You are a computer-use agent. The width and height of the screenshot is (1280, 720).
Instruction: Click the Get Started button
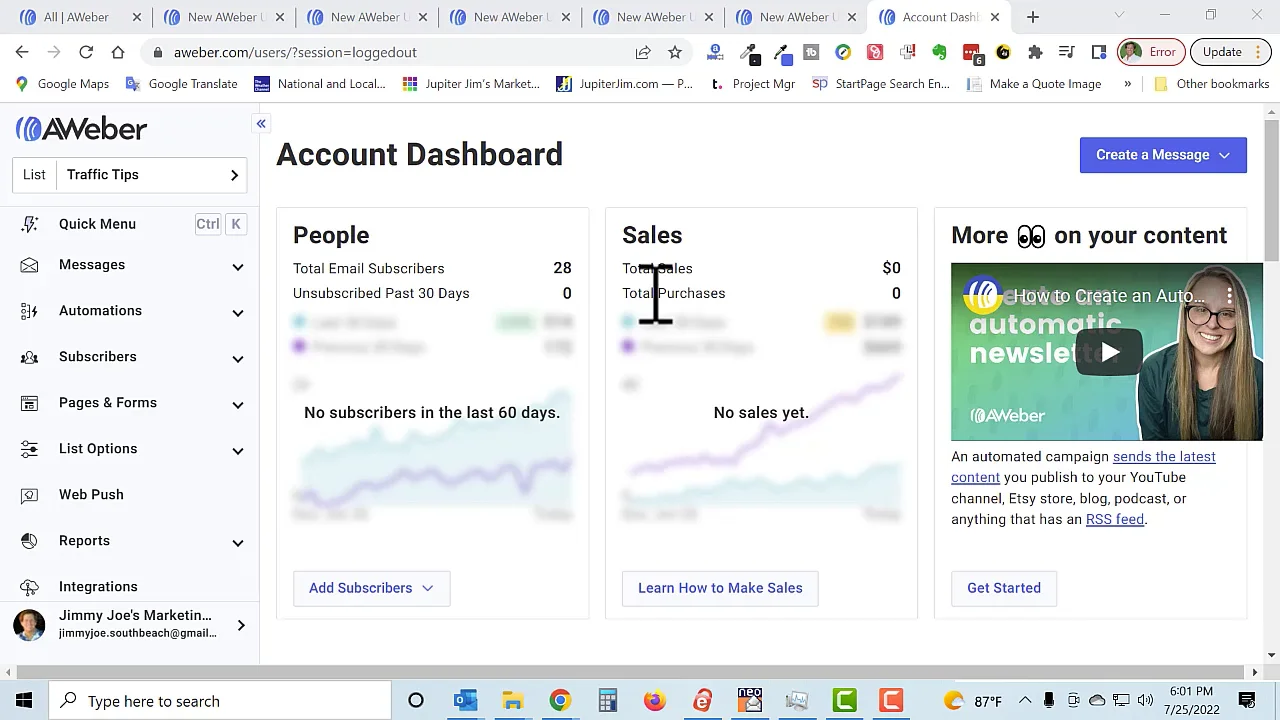1004,588
